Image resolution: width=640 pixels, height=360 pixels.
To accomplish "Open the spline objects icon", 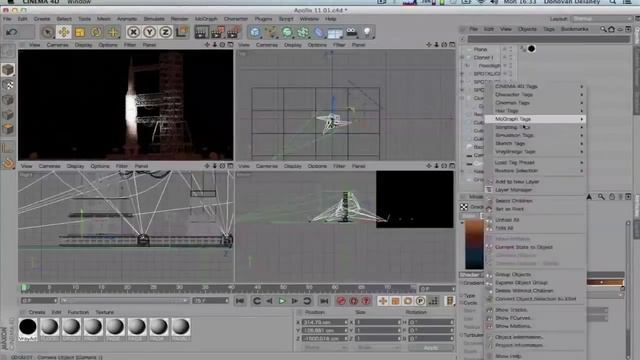I will tap(271, 32).
